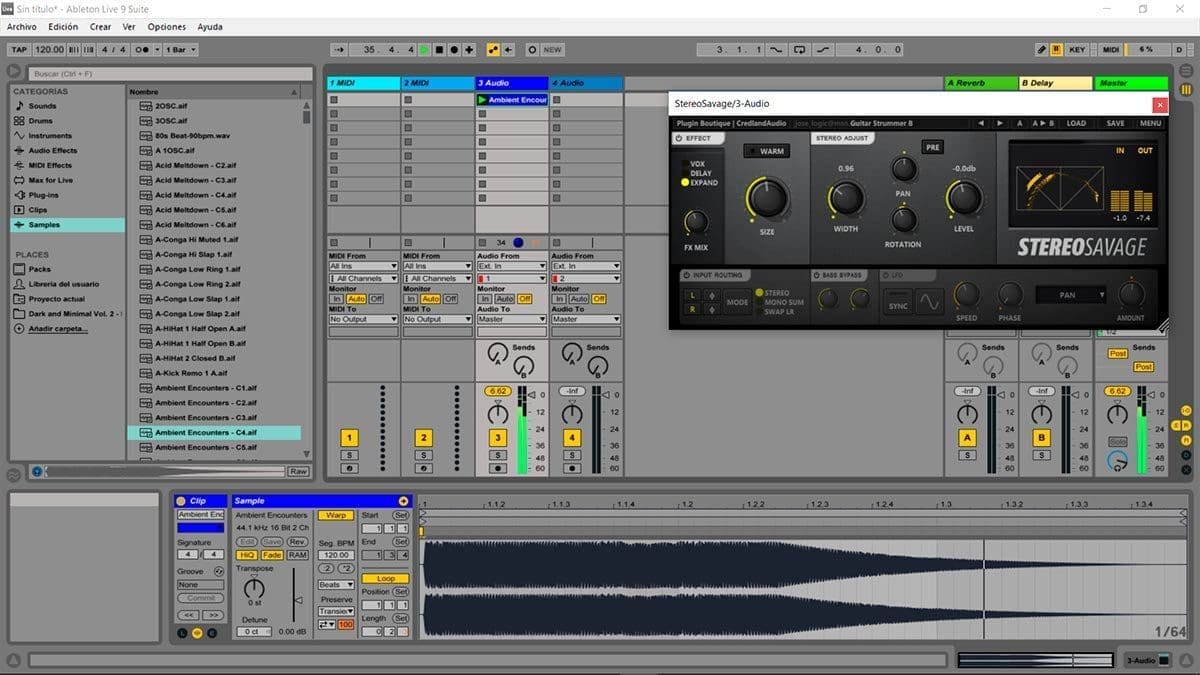Toggle the Follow button in transport
Viewport: 1200px width, 675px height.
coord(339,49)
